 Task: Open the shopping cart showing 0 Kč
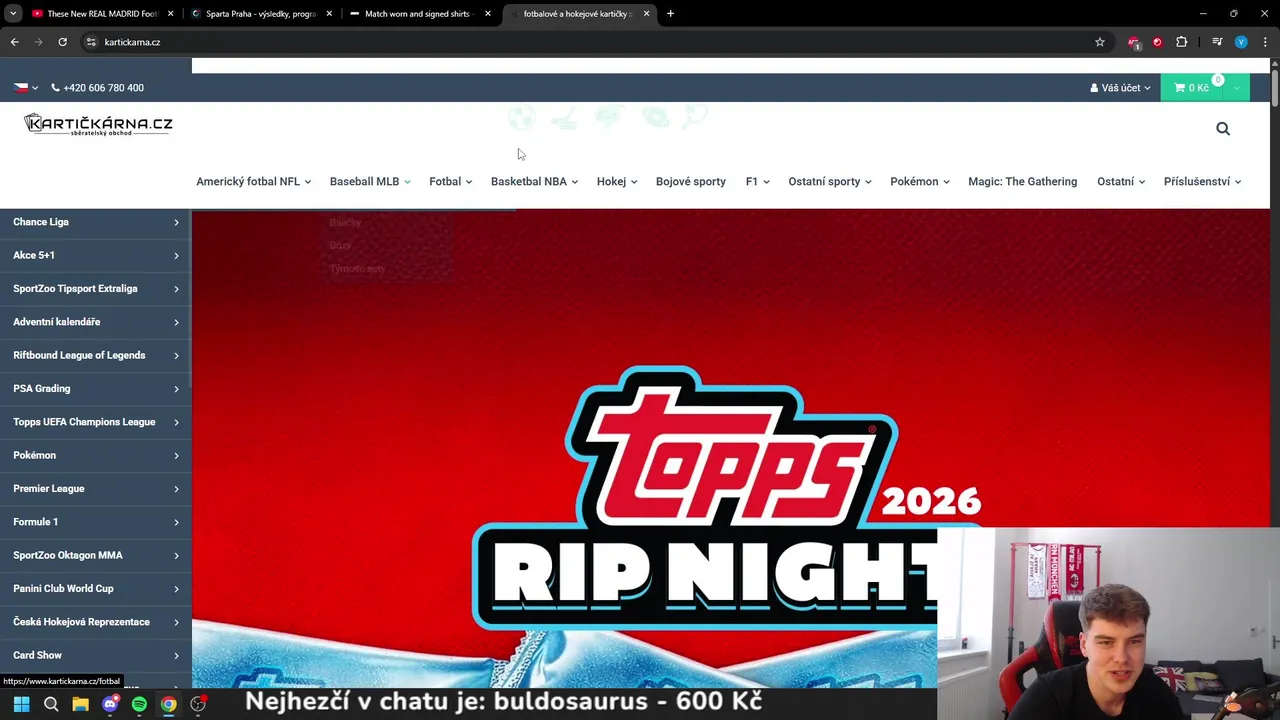pos(1191,88)
